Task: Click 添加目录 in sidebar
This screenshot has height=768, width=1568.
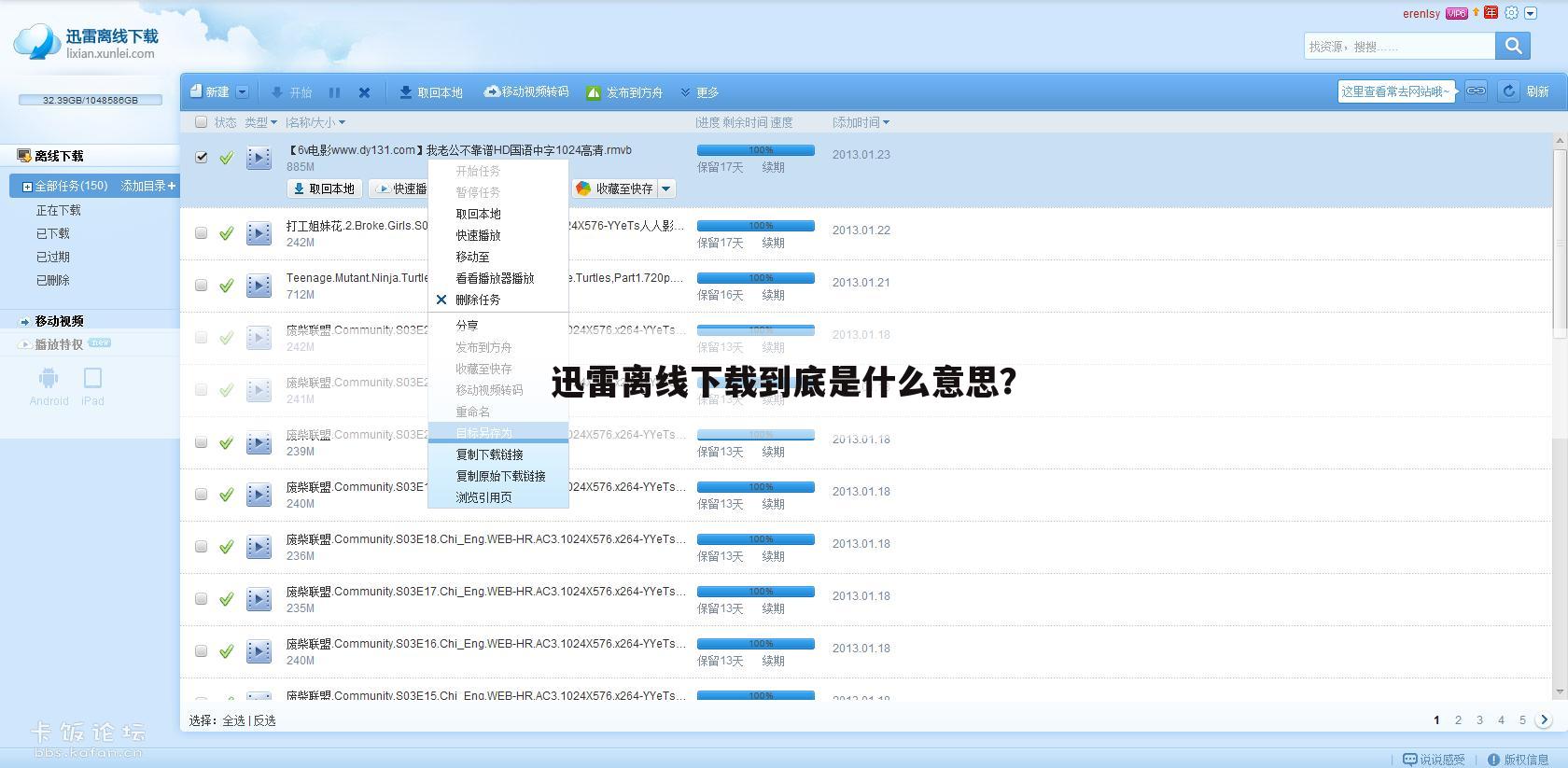Action: point(147,187)
